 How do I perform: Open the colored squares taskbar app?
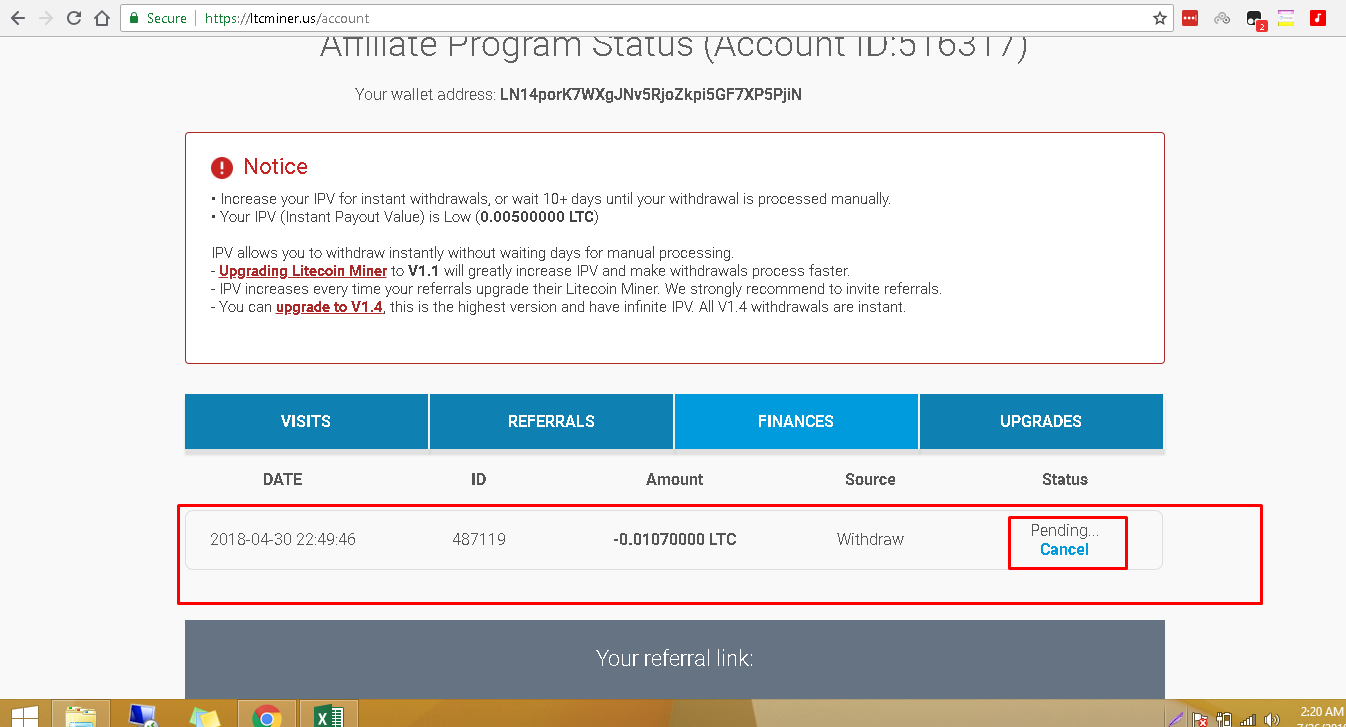[205, 714]
